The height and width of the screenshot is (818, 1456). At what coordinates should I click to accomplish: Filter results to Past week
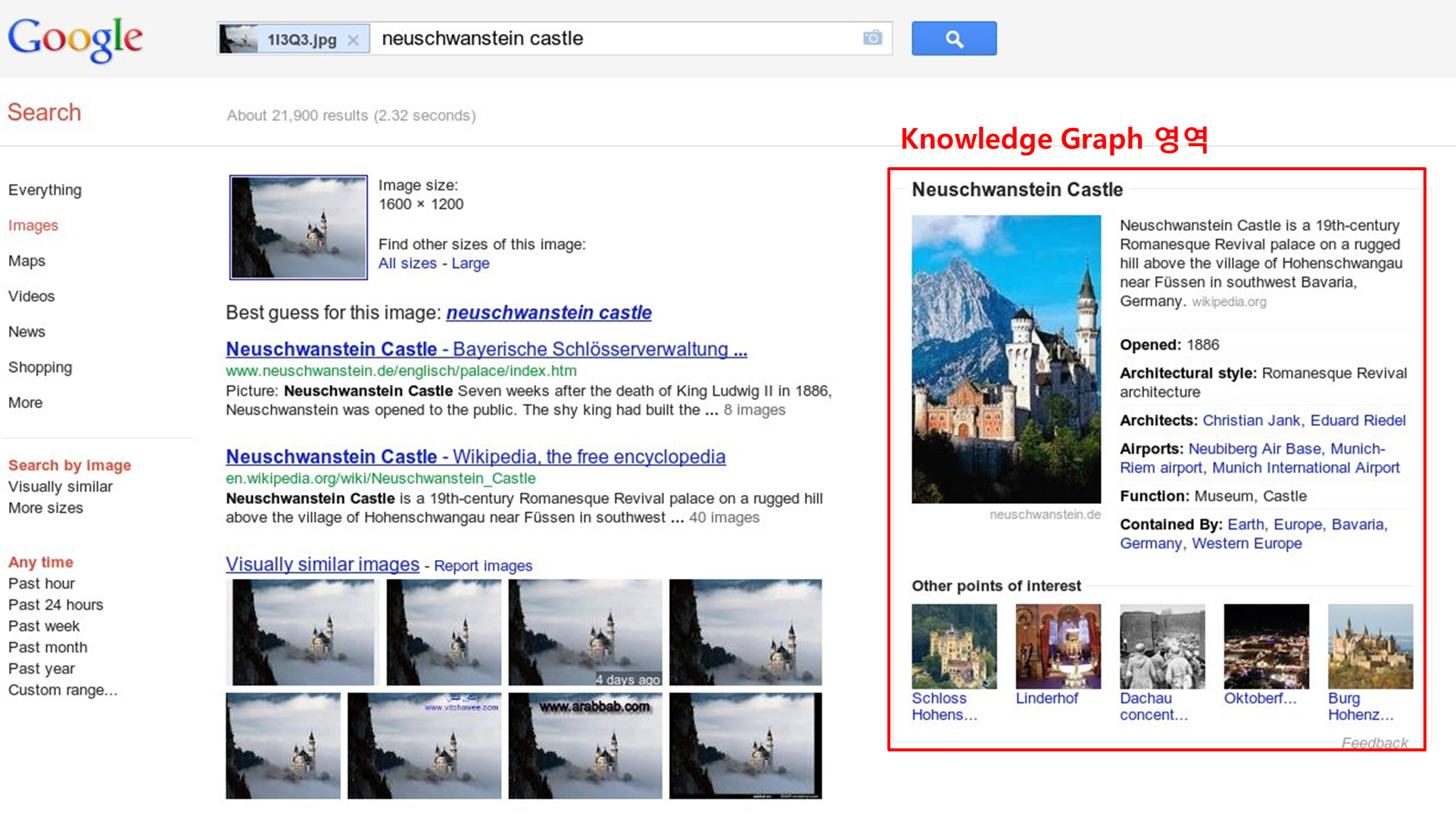coord(44,626)
